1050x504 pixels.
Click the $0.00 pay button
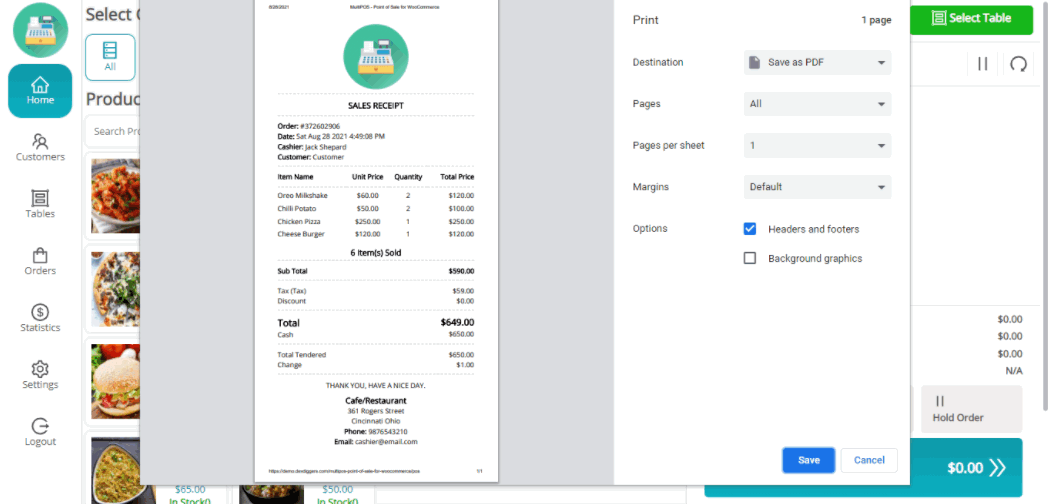(x=863, y=467)
